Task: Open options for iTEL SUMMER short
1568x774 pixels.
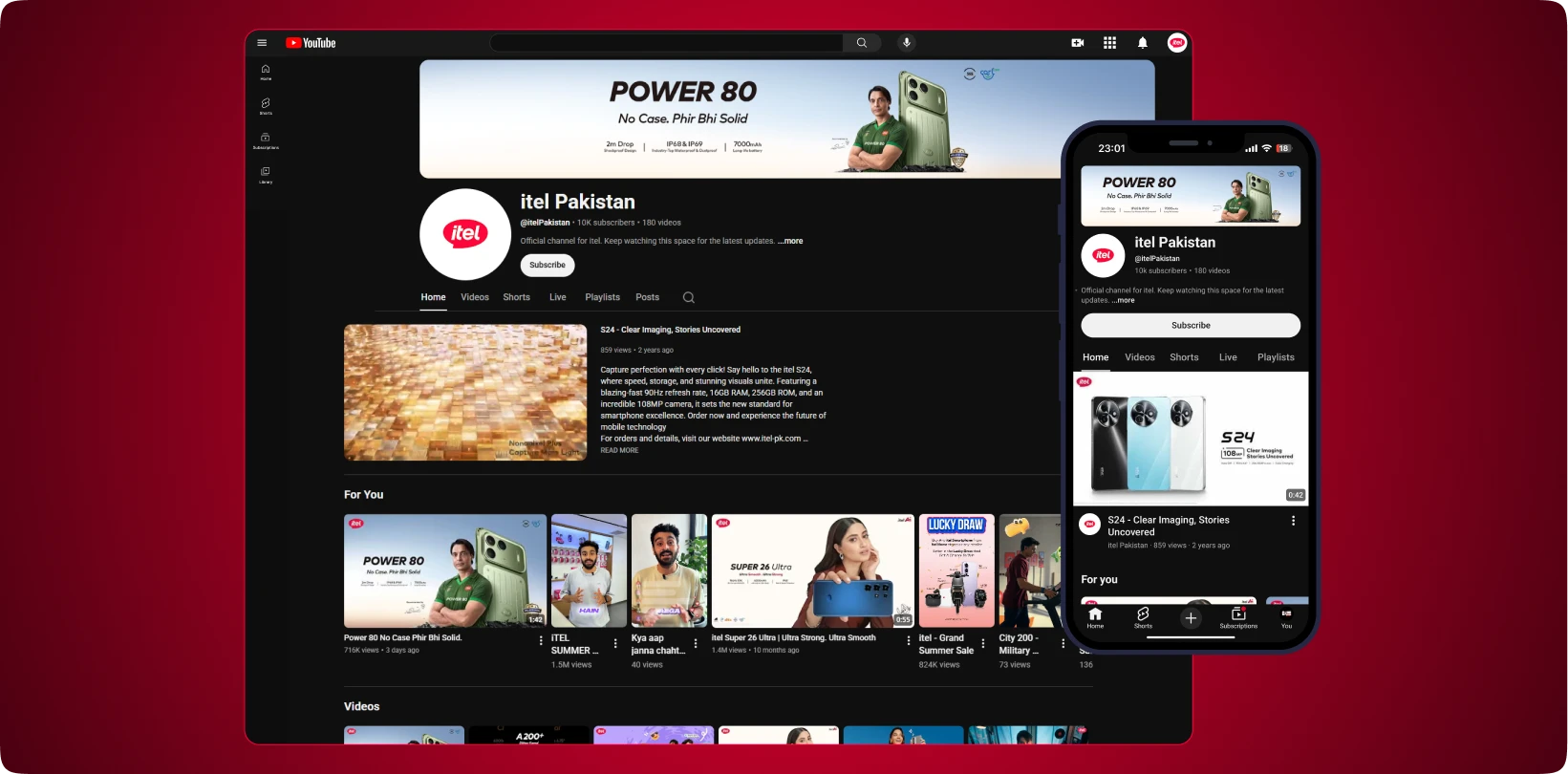Action: tap(615, 644)
